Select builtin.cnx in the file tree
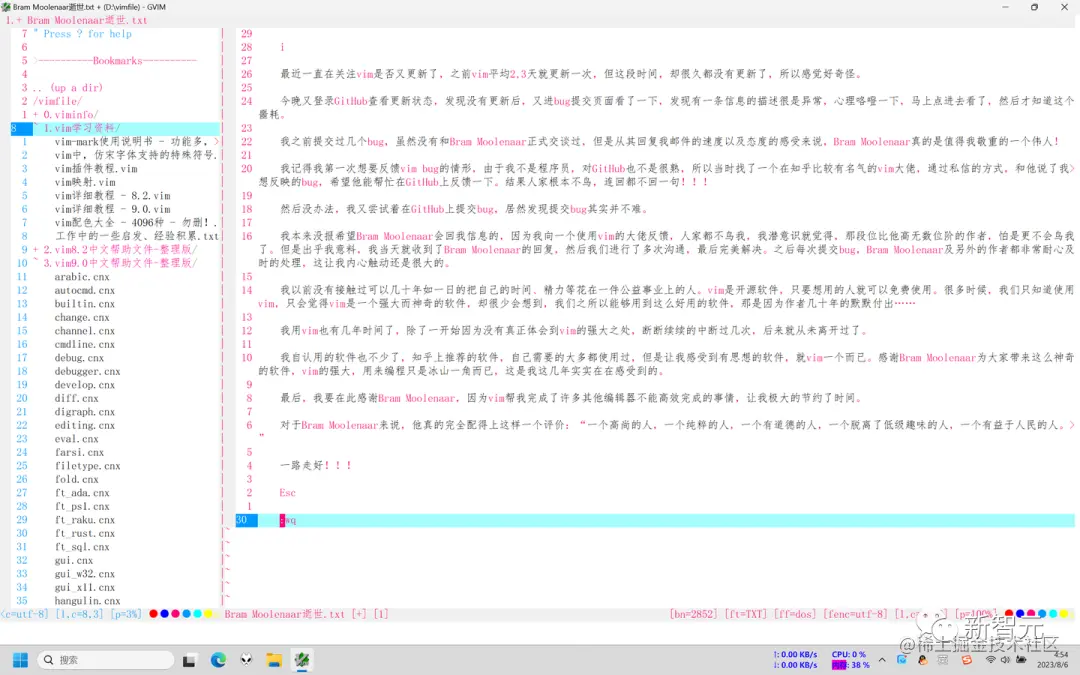1080x675 pixels. [x=85, y=304]
